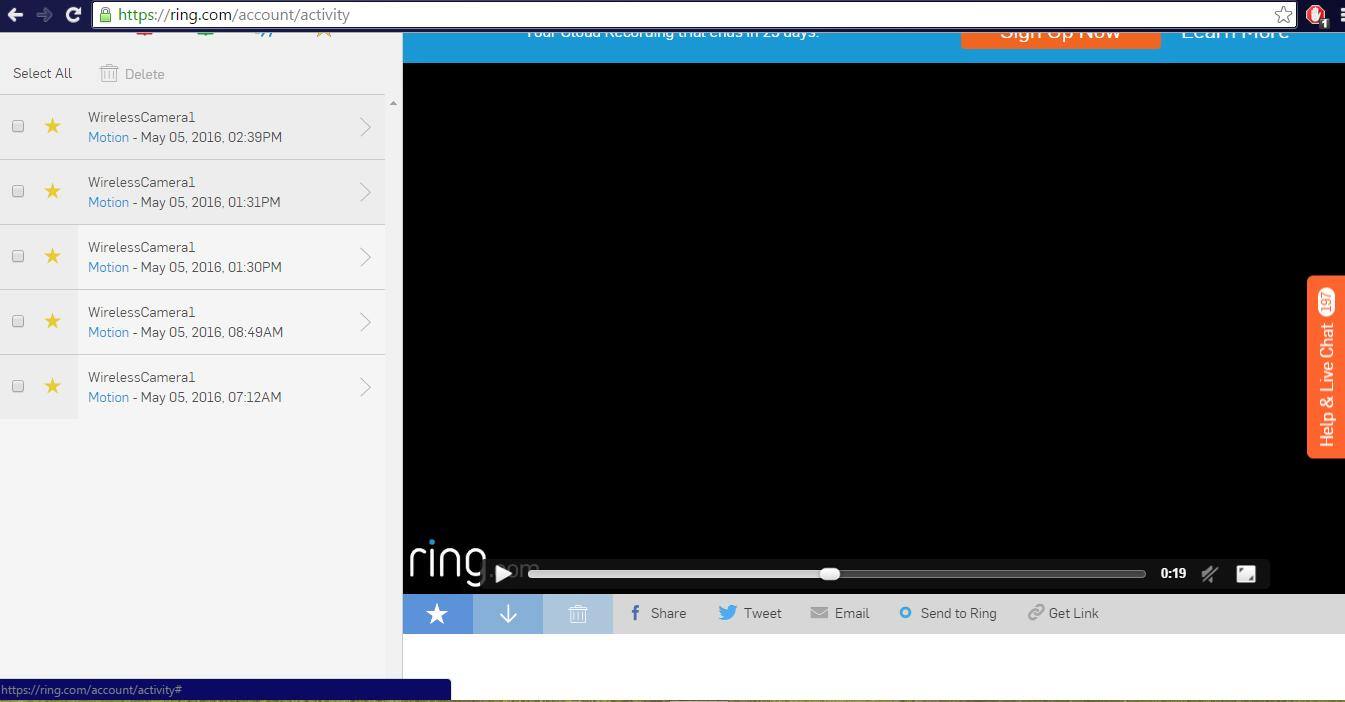The height and width of the screenshot is (702, 1345).
Task: Click the video progress slider handle
Action: tap(829, 574)
